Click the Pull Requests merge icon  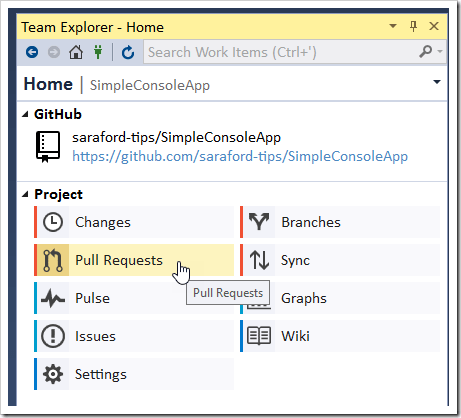click(x=53, y=260)
